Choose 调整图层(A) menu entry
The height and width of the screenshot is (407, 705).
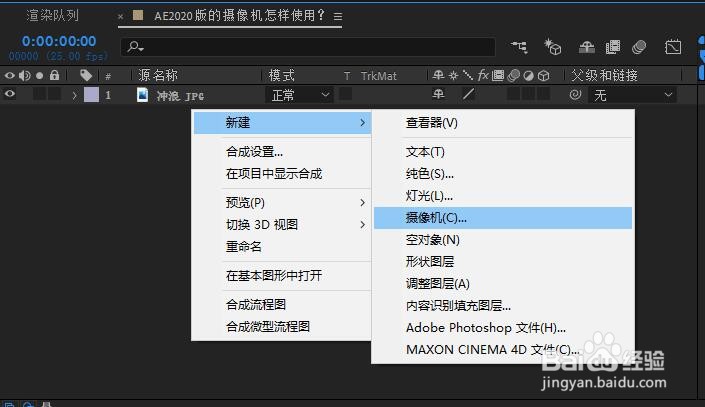[503, 284]
